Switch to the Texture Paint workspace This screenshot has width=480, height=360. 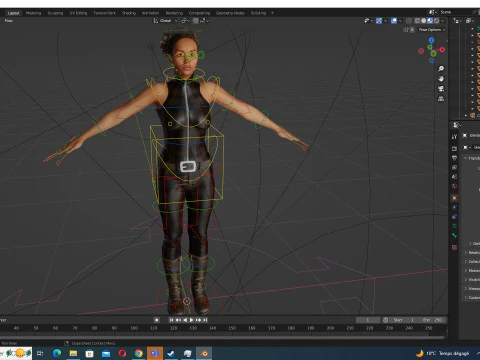104,13
